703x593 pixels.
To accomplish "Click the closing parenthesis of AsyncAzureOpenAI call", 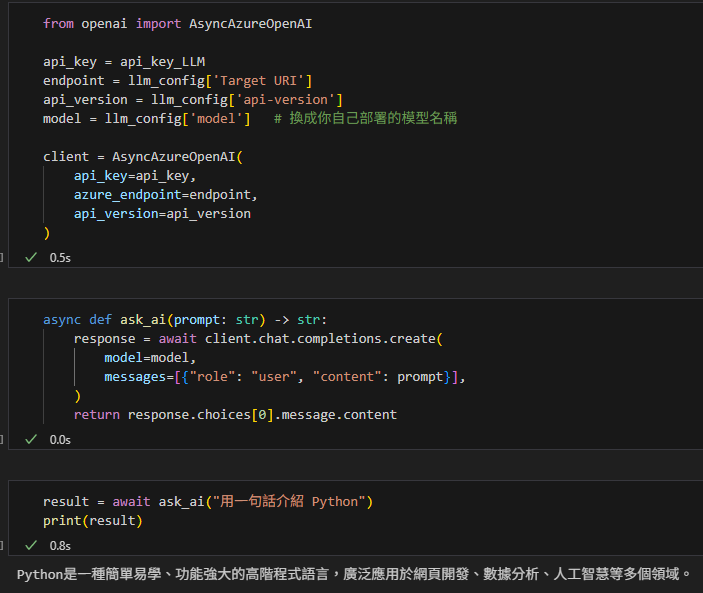I will point(47,233).
